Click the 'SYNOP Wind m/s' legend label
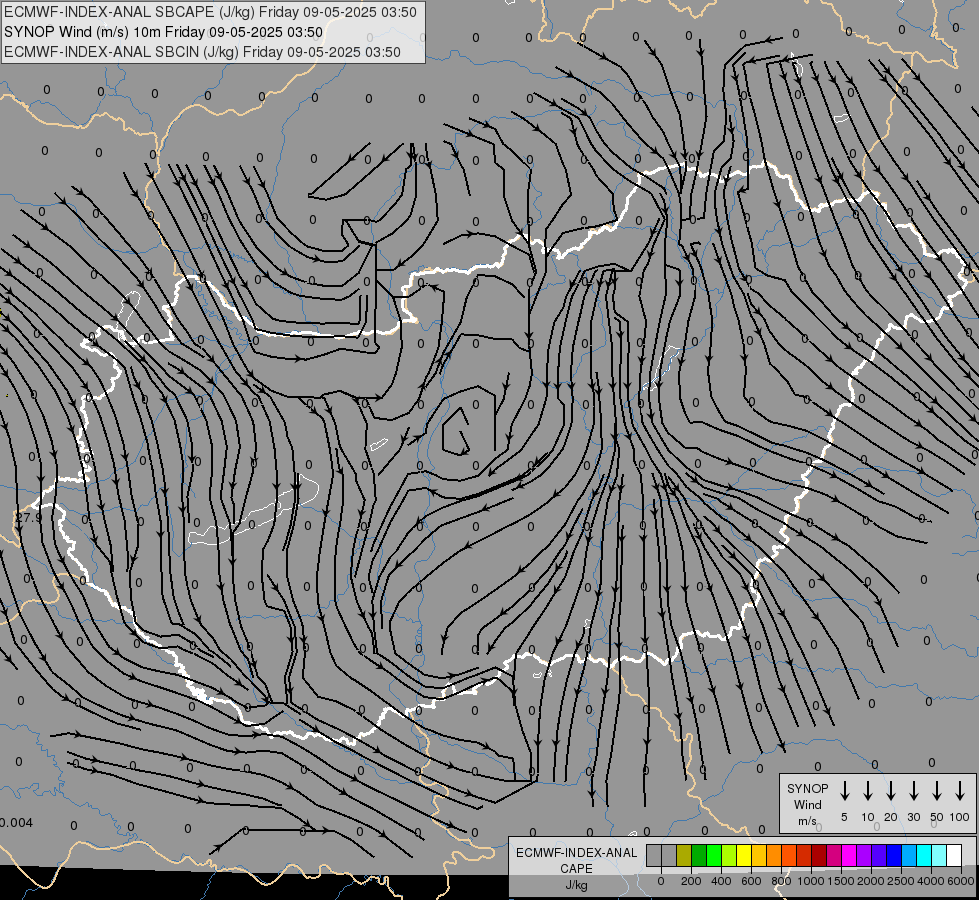979x900 pixels. point(807,804)
